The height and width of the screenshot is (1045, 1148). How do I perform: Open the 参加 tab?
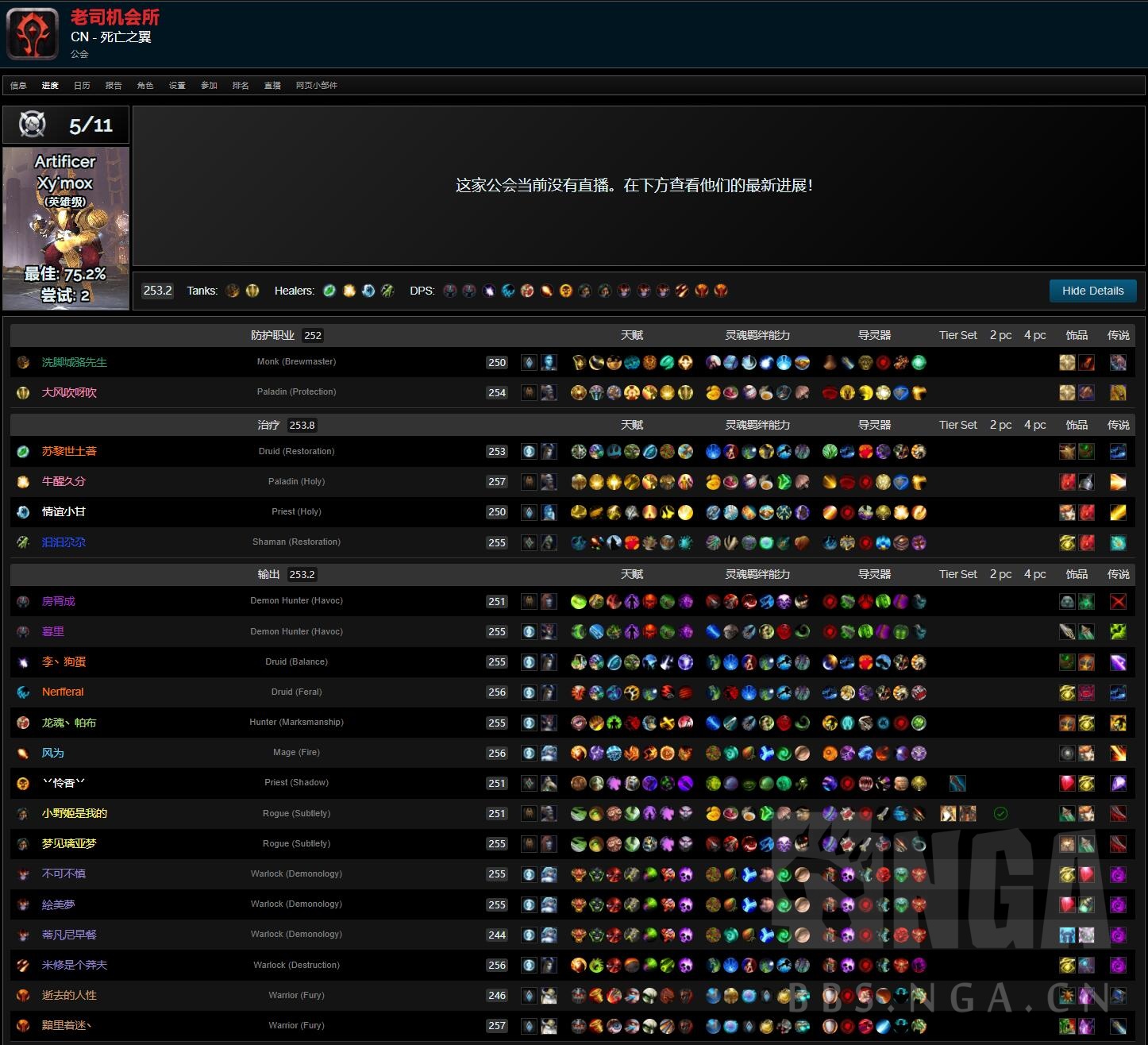pos(209,85)
